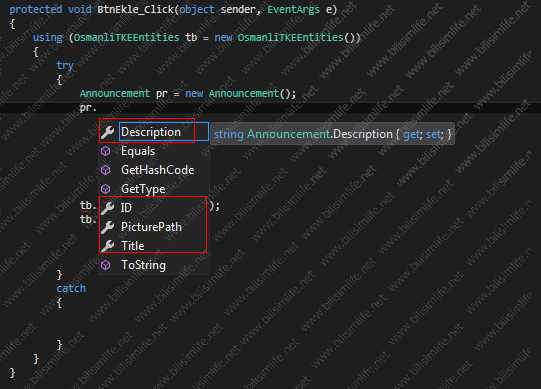Click the method cube icon beside GetHashCode
This screenshot has width=541, height=389.
coord(106,170)
